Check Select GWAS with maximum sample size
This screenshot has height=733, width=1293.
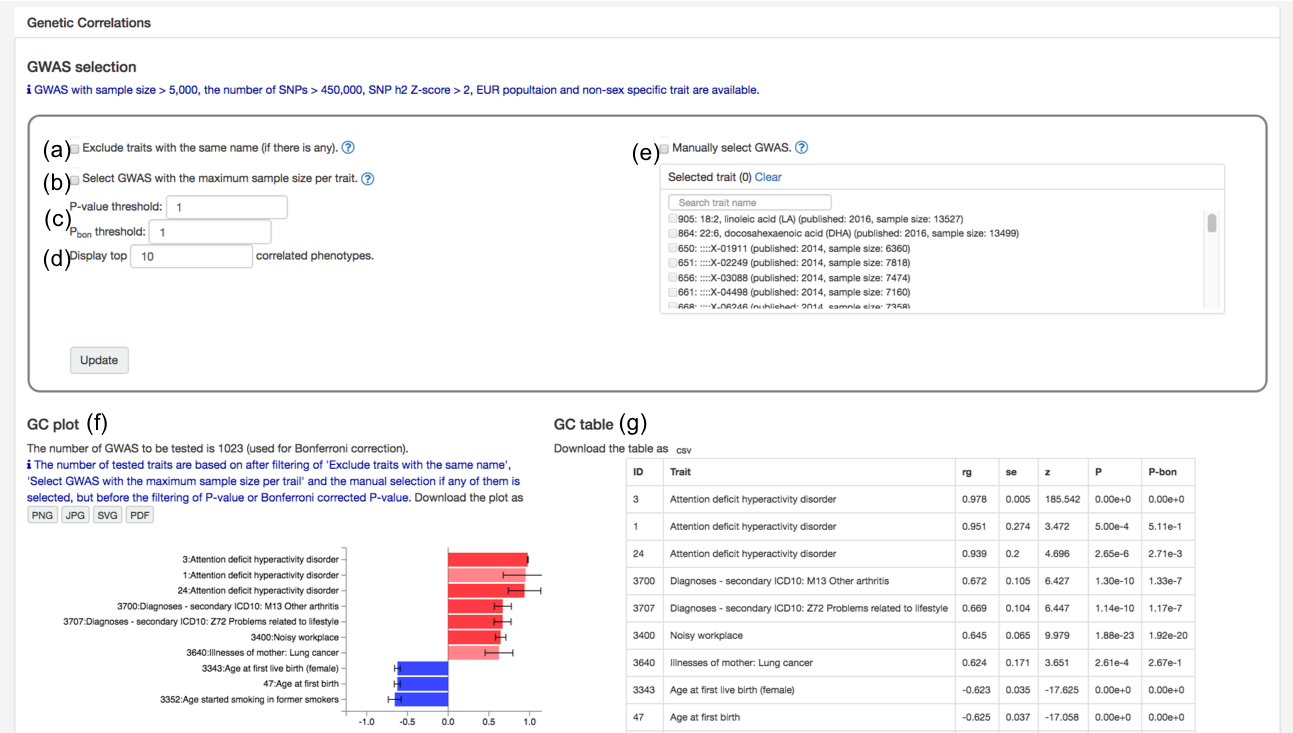[x=75, y=180]
